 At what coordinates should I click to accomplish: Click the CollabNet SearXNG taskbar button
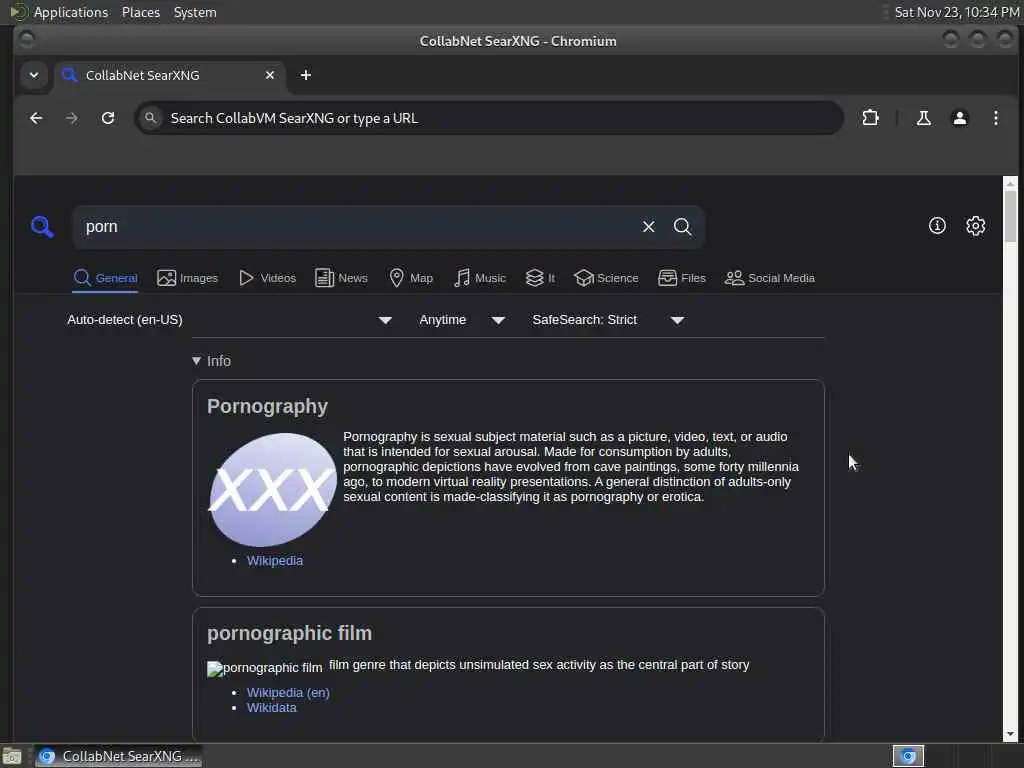(x=118, y=756)
